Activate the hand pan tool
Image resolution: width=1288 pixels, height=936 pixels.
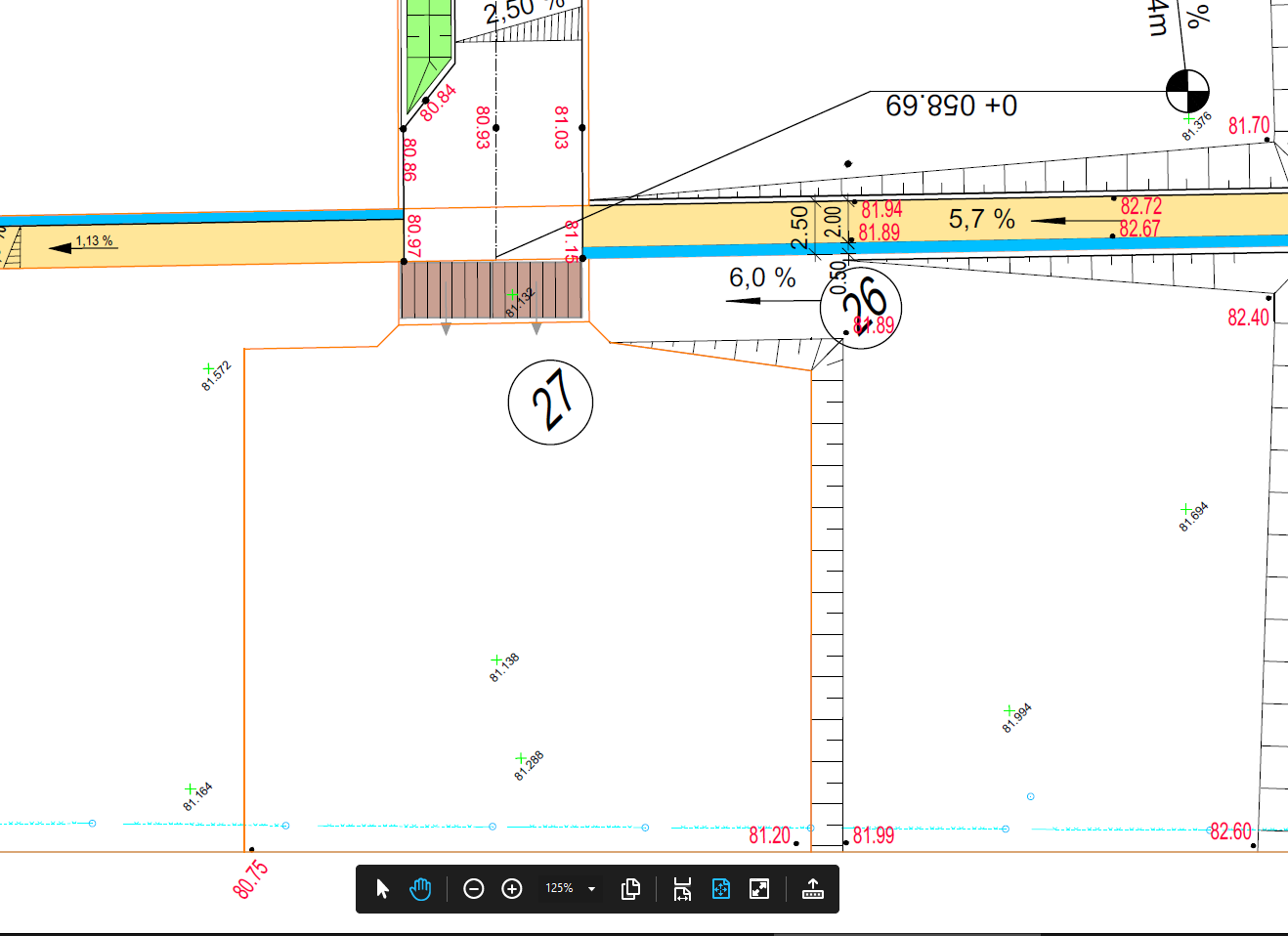coord(420,889)
